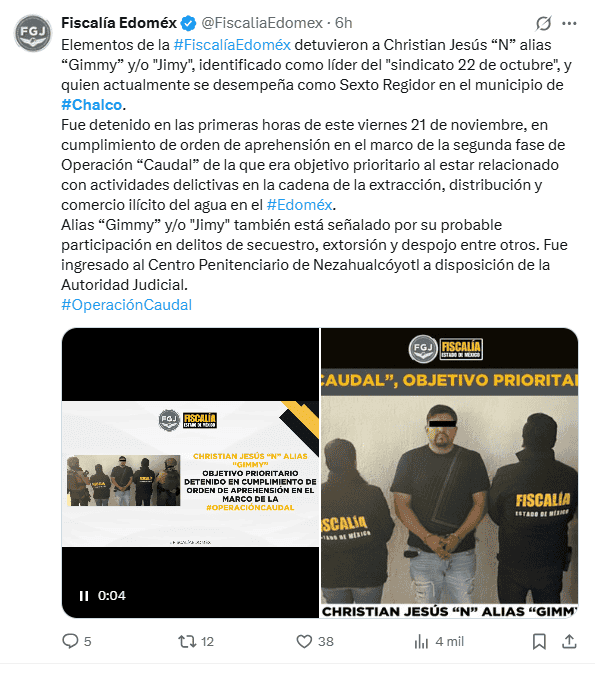Like the post with heart icon
Image resolution: width=595 pixels, height=673 pixels.
pos(304,642)
